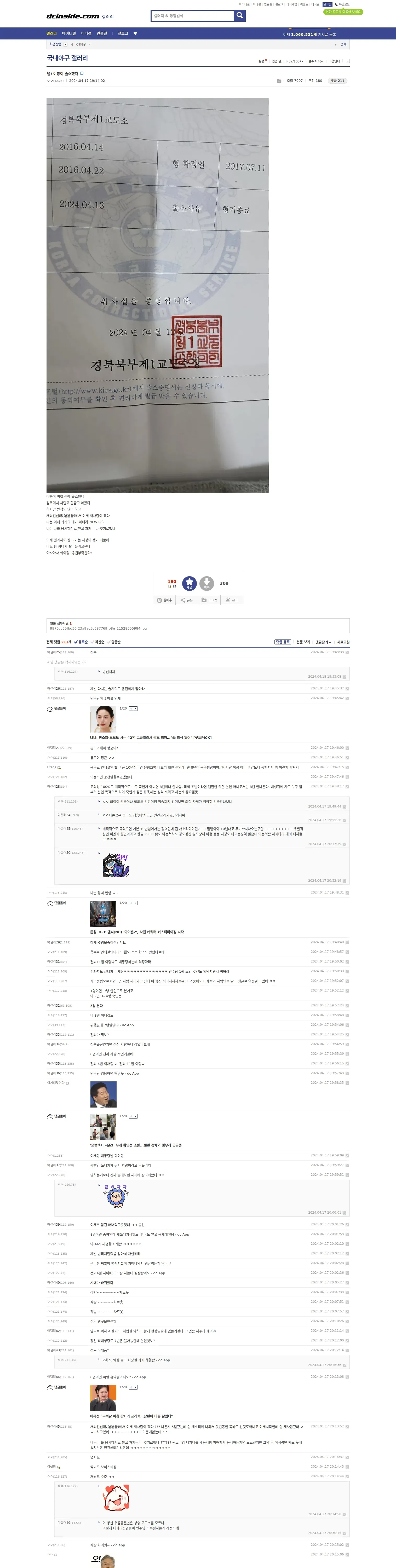
Task: Click the 공유 share button
Action: (x=186, y=600)
